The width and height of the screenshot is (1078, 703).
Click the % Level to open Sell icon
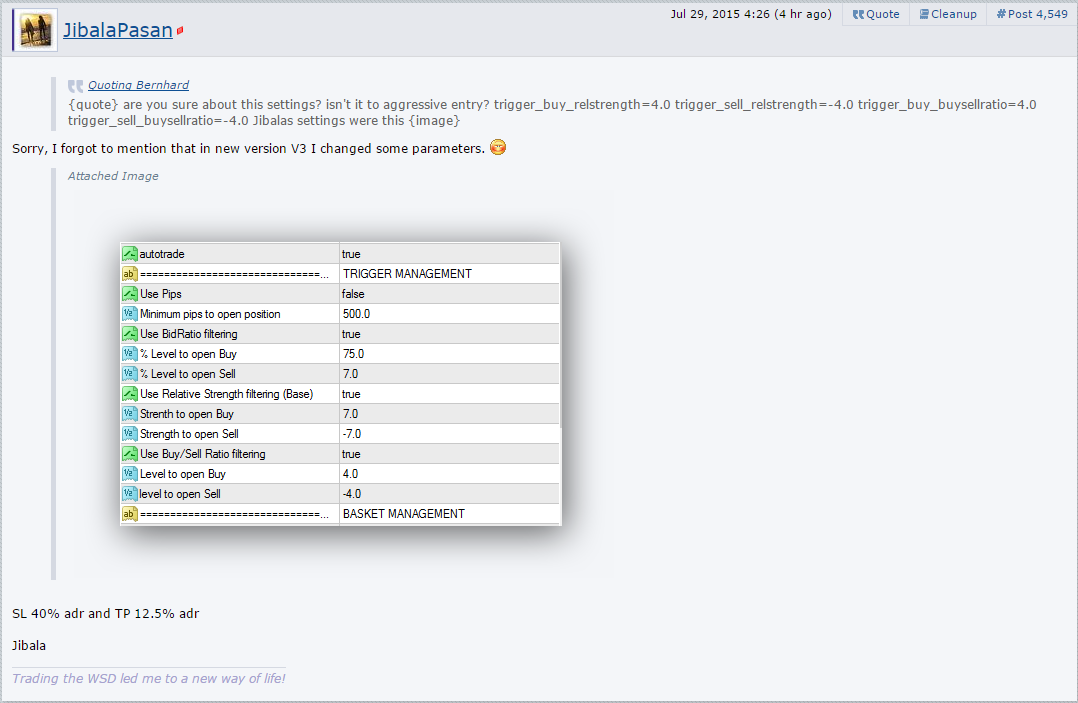point(130,373)
